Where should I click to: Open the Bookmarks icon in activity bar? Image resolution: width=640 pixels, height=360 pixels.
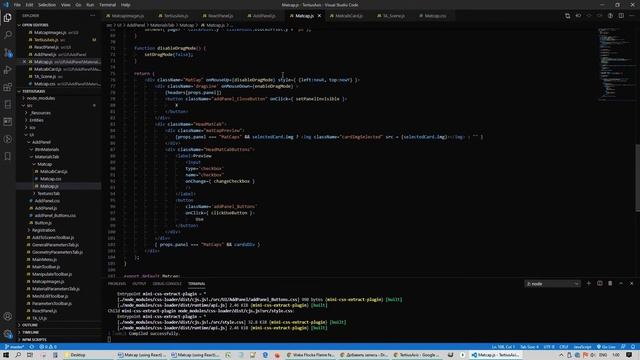point(8,156)
